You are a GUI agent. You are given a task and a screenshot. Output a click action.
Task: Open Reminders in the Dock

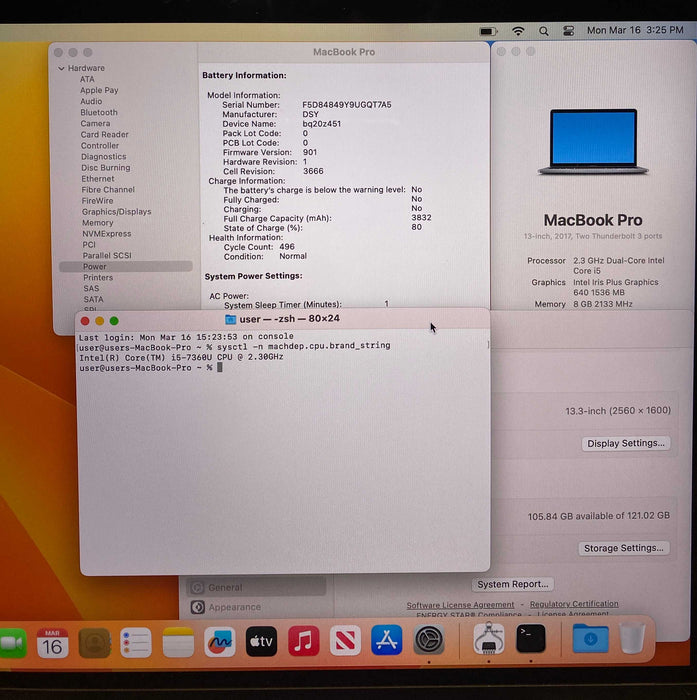(x=136, y=643)
